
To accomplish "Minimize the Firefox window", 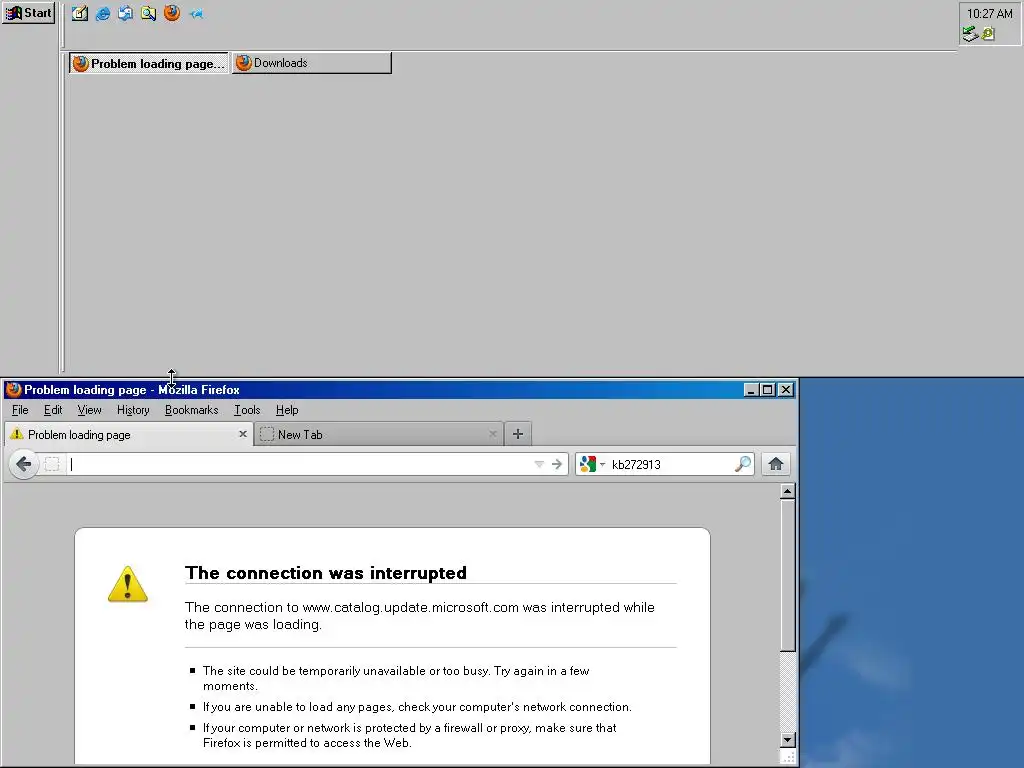I will point(751,390).
